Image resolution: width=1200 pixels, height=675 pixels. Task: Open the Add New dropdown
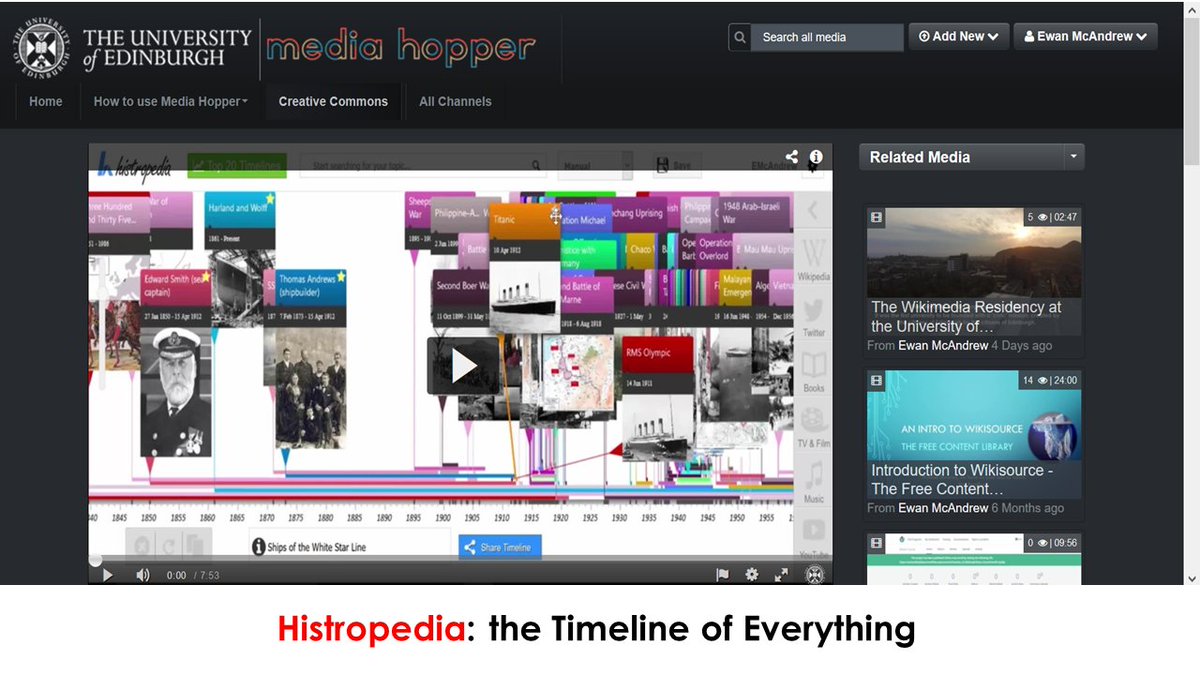(x=958, y=36)
